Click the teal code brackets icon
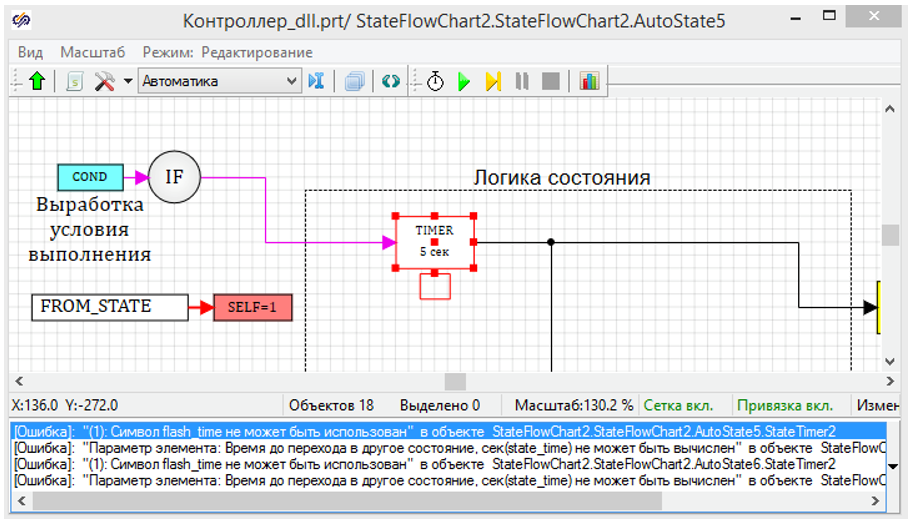Image resolution: width=911 pixels, height=522 pixels. click(390, 81)
